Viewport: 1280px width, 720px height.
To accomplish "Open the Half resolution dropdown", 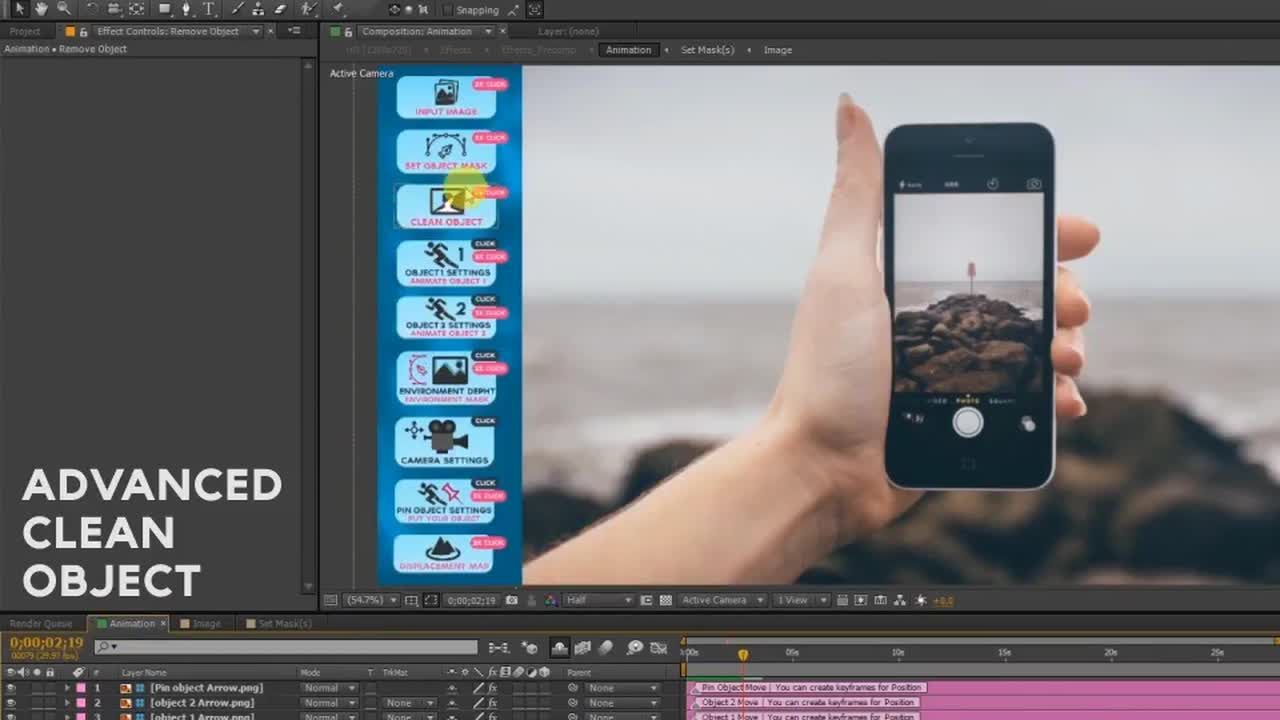I will 599,600.
